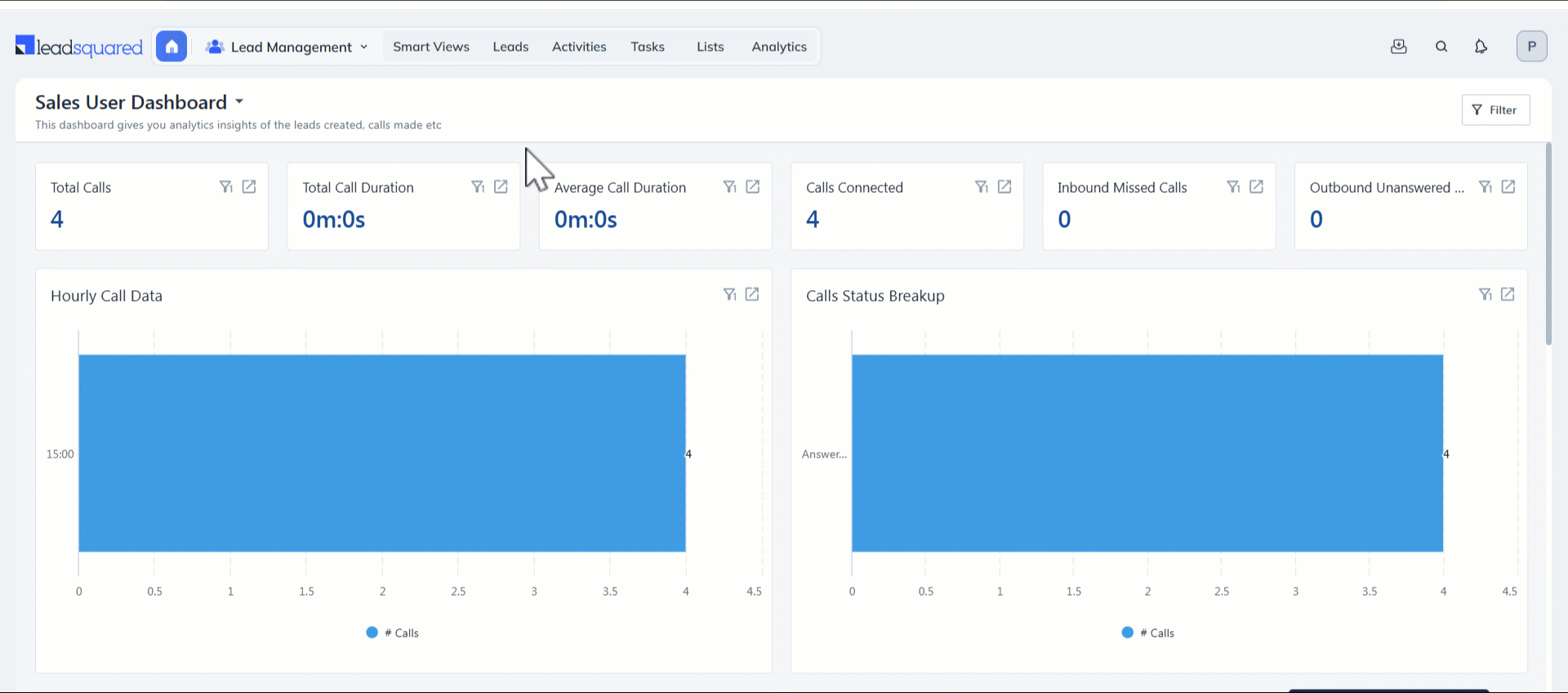Expand the Sales User Dashboard dropdown arrow
This screenshot has width=1568, height=693.
point(239,102)
